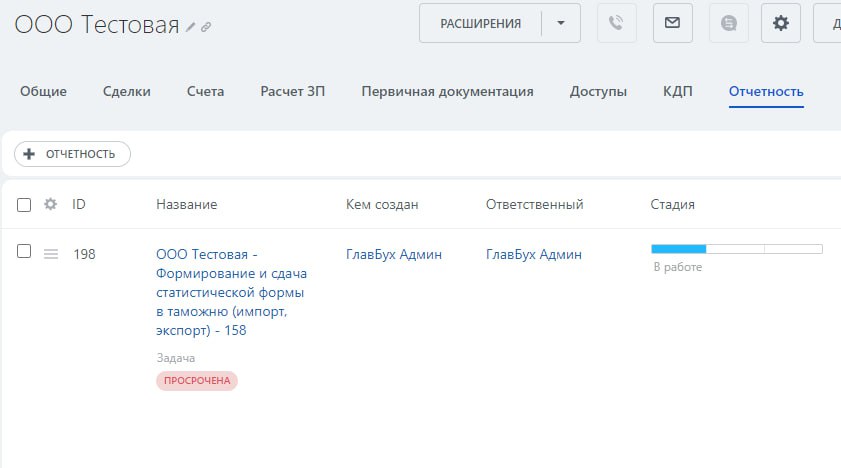Open the ГлавБух Админ link in the Ответственный column
This screenshot has width=841, height=468.
pyautogui.click(x=533, y=254)
